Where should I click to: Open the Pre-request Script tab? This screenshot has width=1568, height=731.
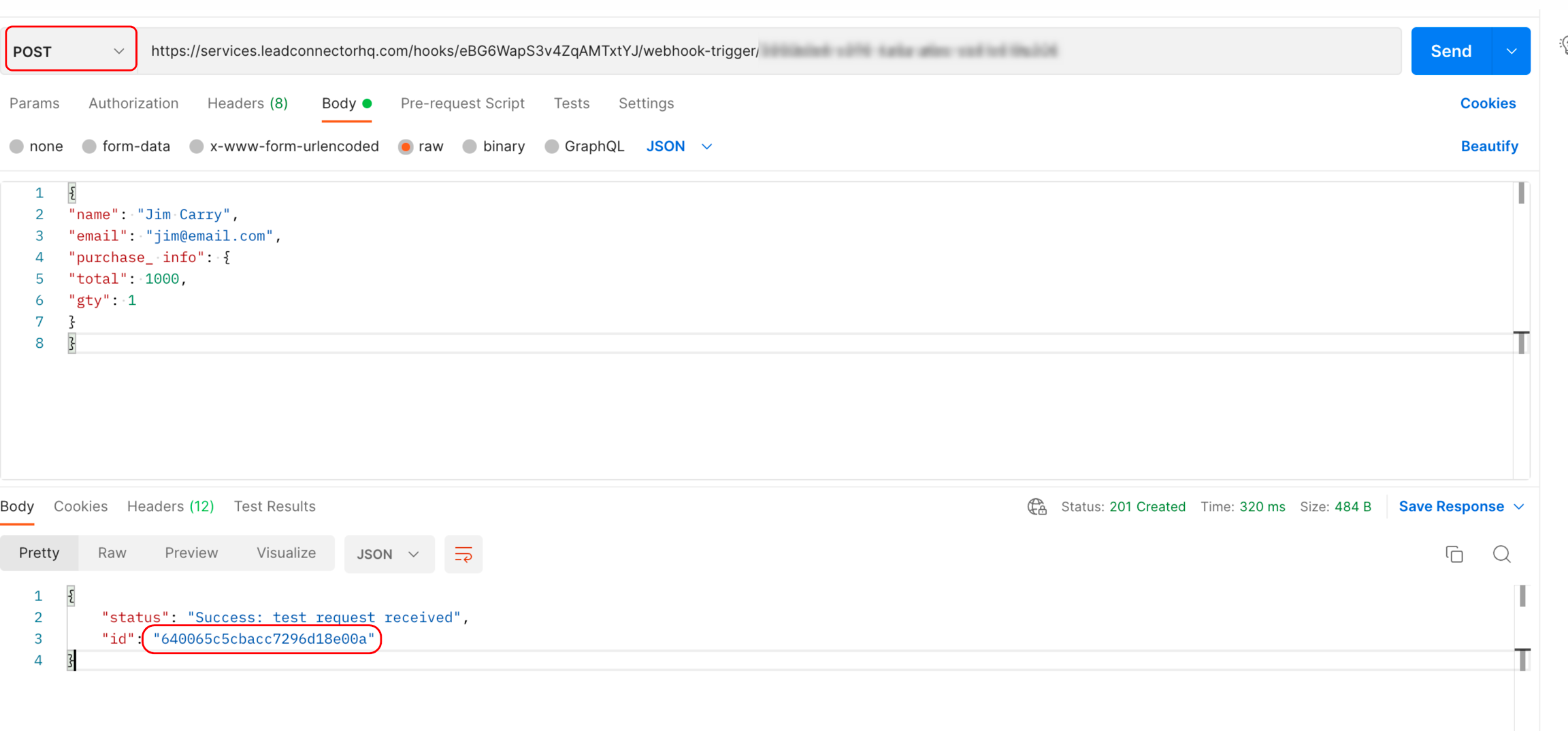[462, 103]
